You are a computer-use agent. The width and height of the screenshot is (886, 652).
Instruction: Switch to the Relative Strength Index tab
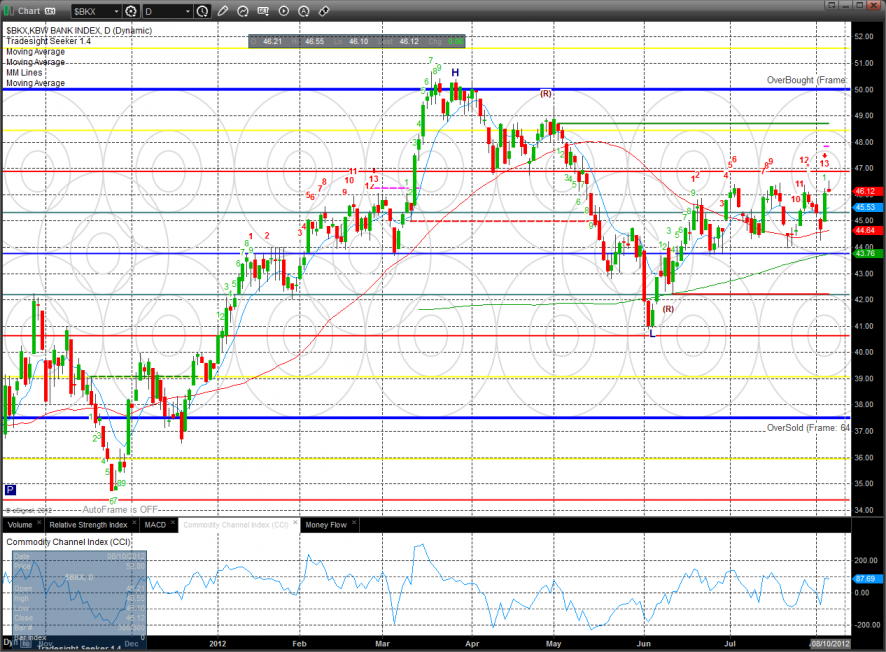coord(88,524)
